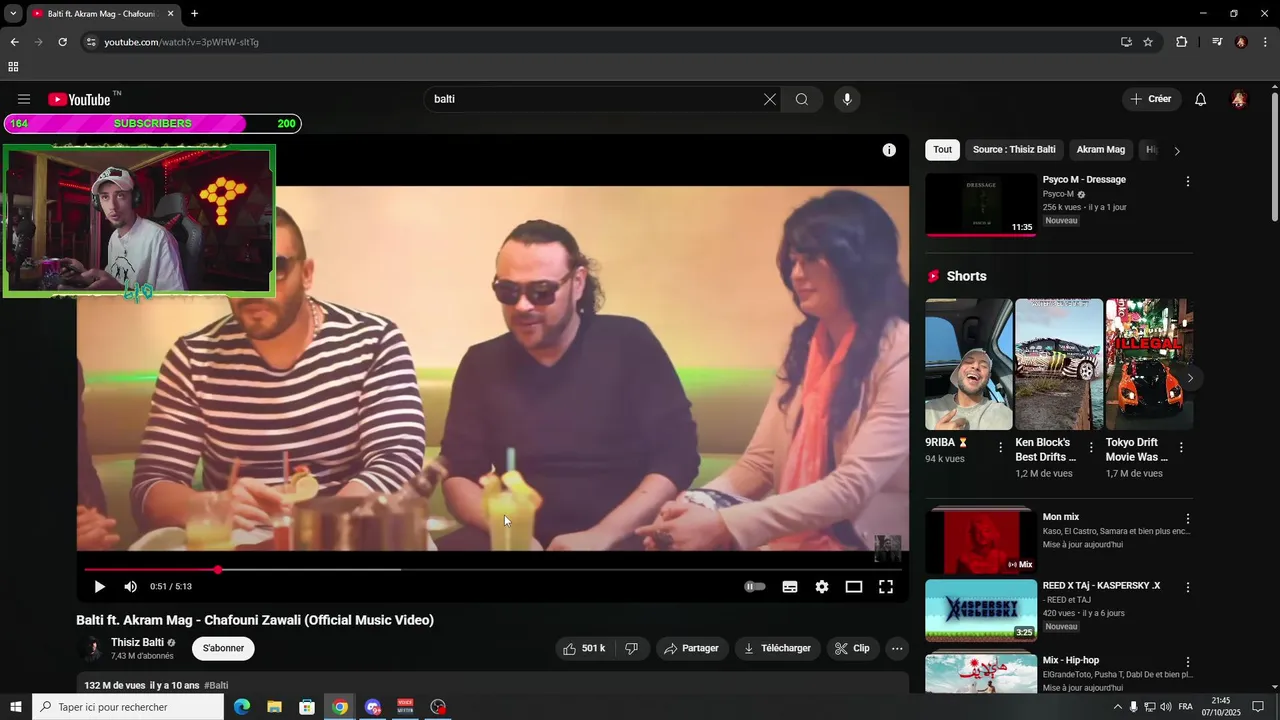Click the #Balti hashtag link
Viewport: 1280px width, 720px height.
pos(216,686)
